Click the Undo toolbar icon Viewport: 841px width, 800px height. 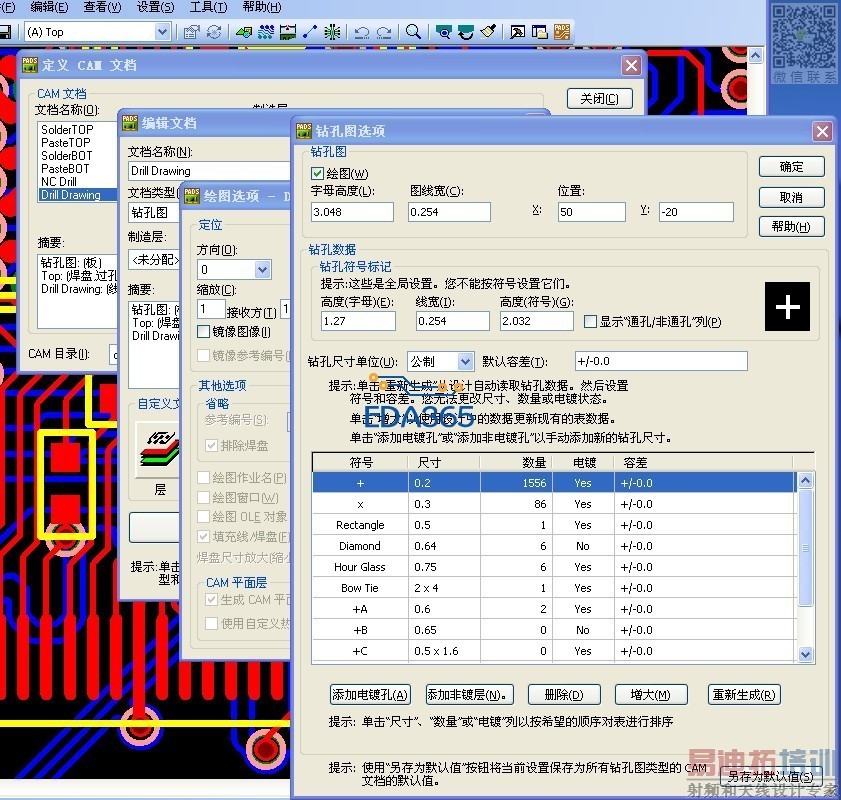click(362, 32)
